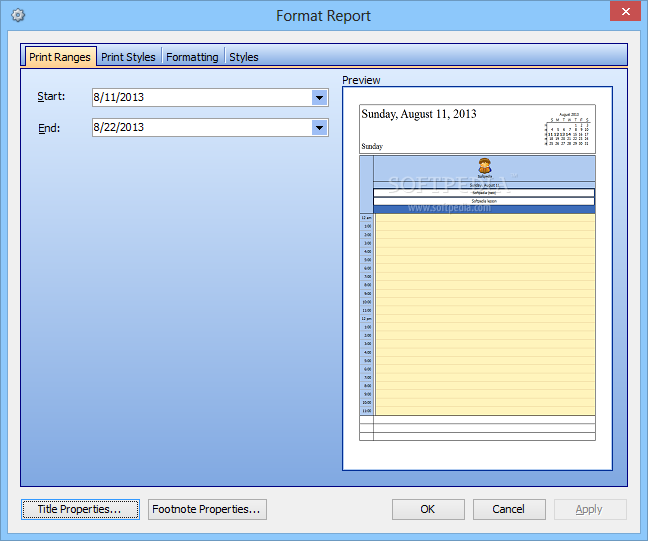Cancel the Format Report dialog
This screenshot has height=541, width=648.
509,509
